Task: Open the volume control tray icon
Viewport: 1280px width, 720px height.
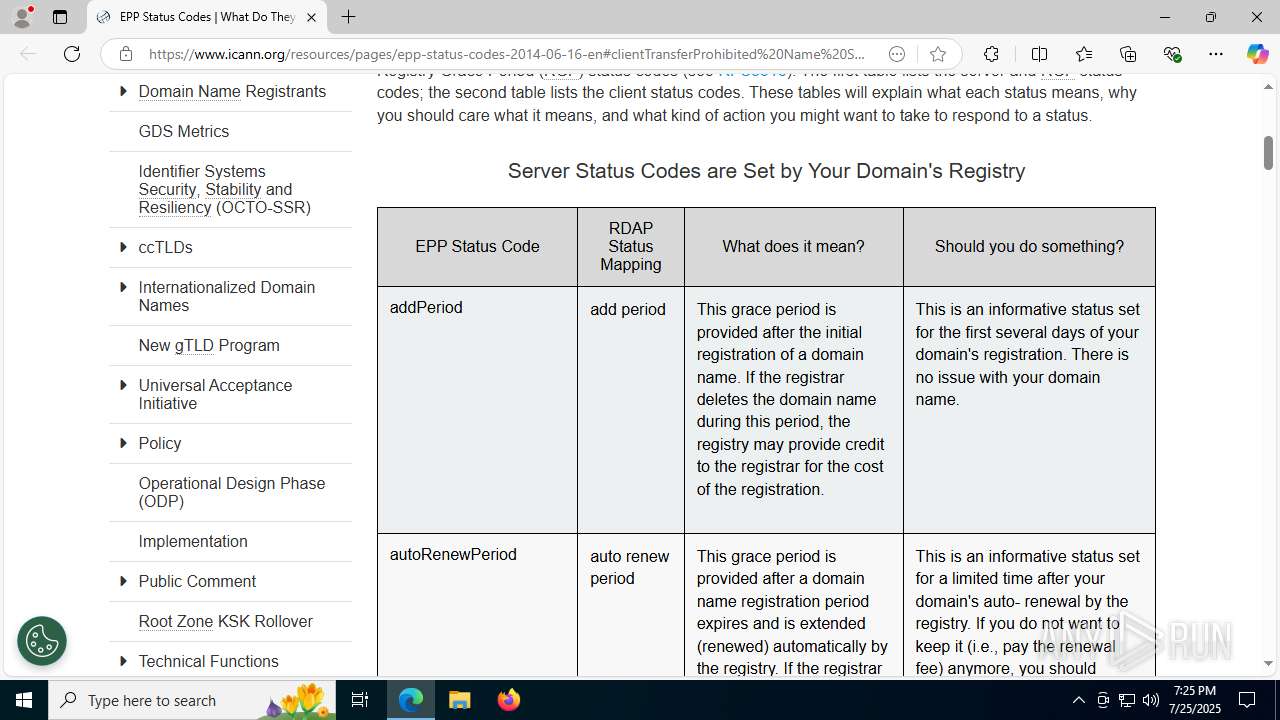Action: 1150,700
